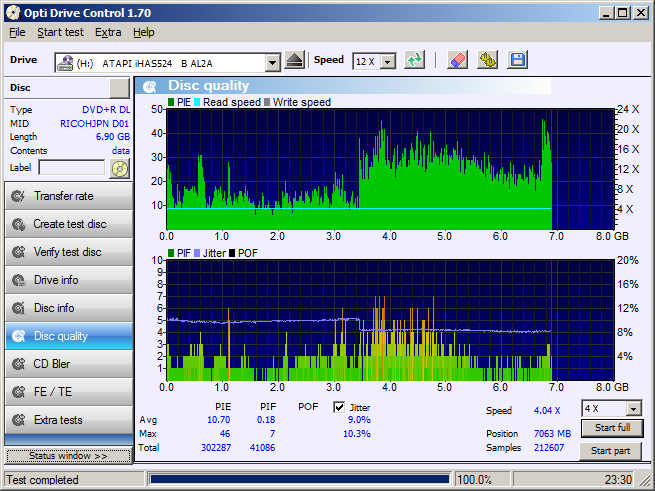Click the disc label apply icon
The image size is (655, 491).
[119, 169]
